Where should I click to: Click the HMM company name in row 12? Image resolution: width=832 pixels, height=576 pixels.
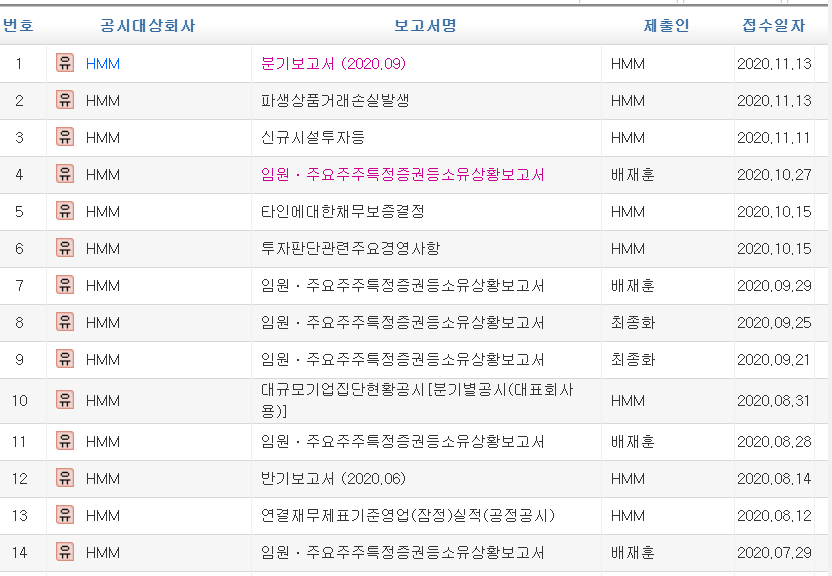(x=103, y=479)
